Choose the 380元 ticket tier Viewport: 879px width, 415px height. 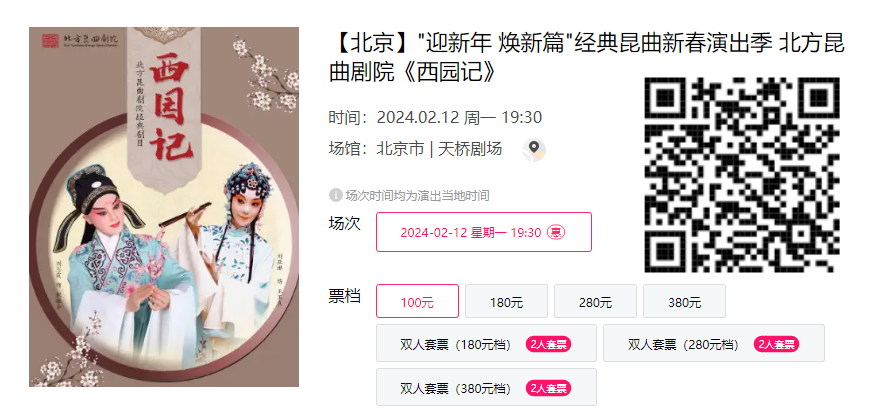pyautogui.click(x=684, y=301)
